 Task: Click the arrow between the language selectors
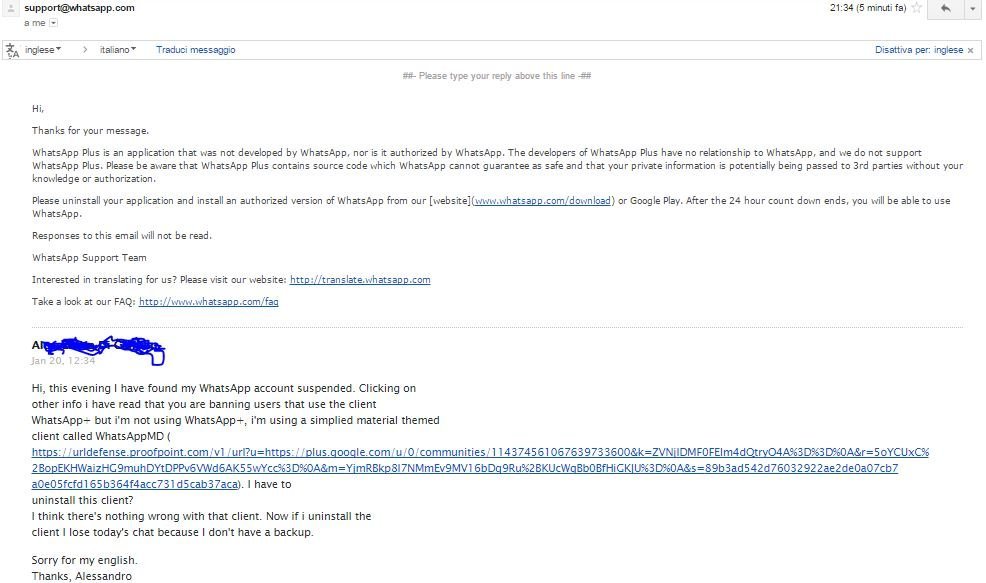pos(84,50)
